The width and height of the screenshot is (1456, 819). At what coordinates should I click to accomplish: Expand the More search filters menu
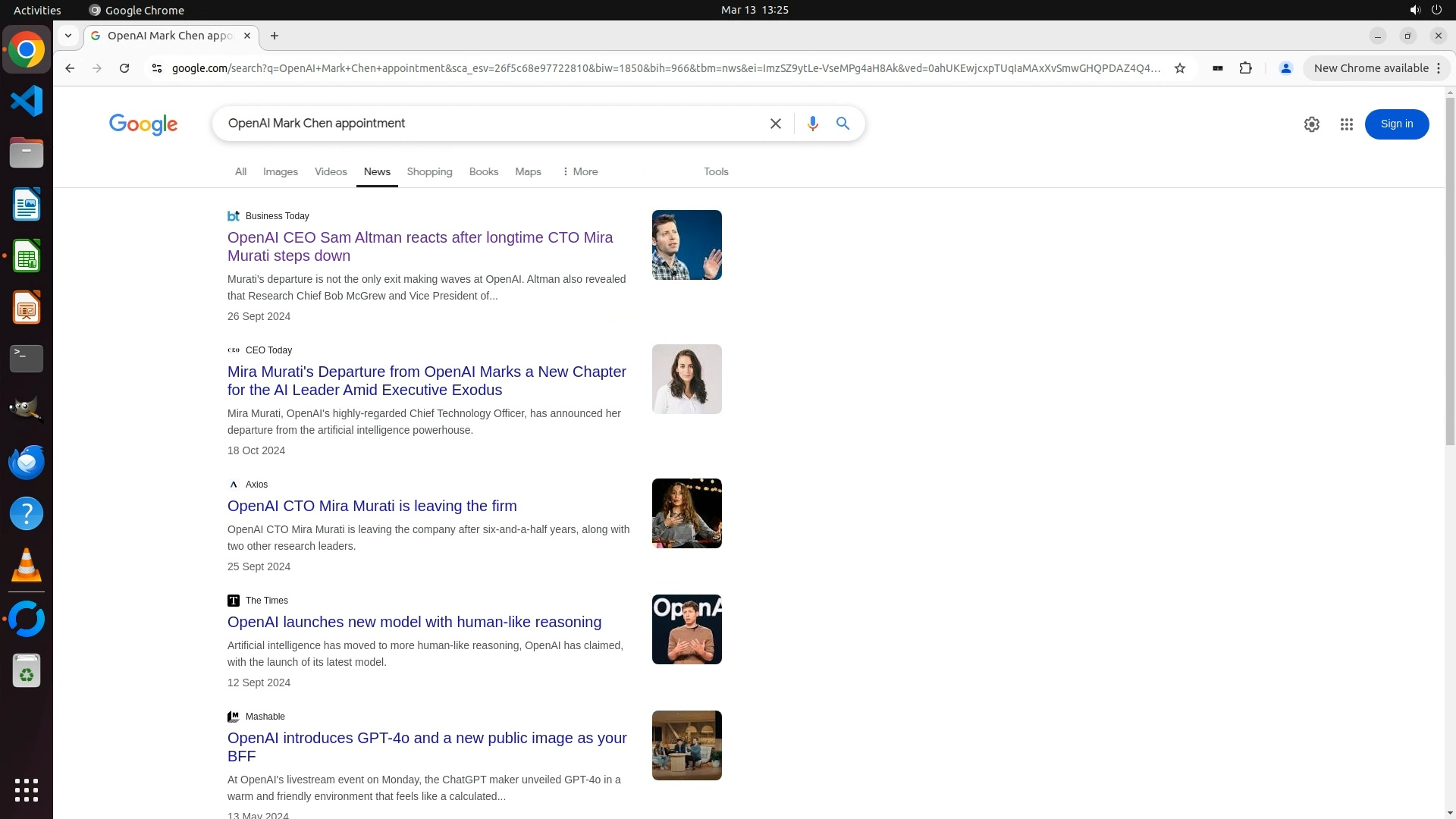point(580,172)
